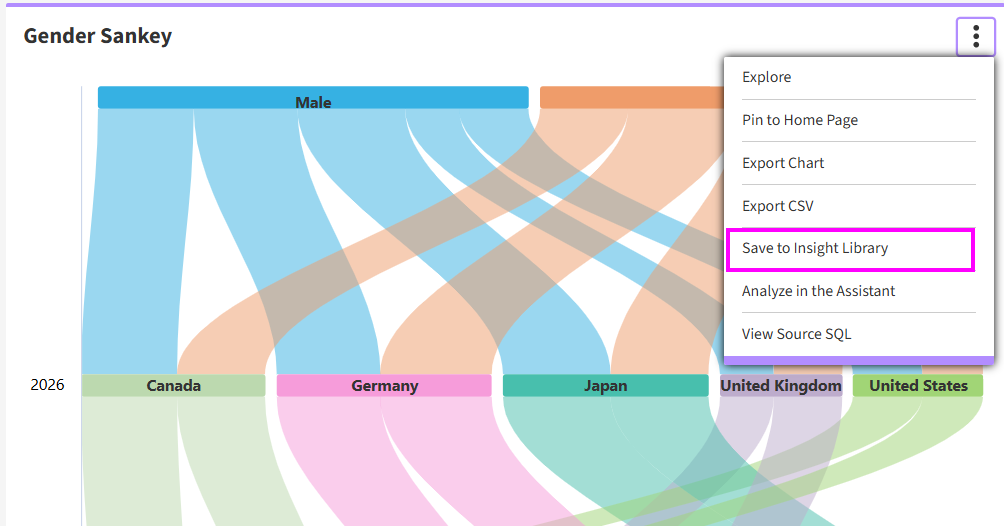Click the pink Germany node
1004x526 pixels.
(x=384, y=386)
